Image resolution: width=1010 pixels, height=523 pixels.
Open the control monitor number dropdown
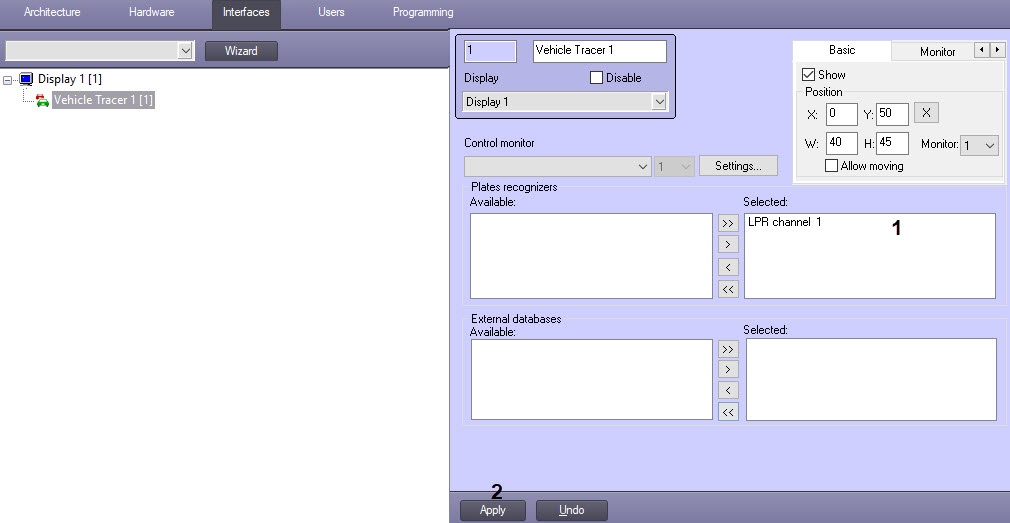pos(674,166)
